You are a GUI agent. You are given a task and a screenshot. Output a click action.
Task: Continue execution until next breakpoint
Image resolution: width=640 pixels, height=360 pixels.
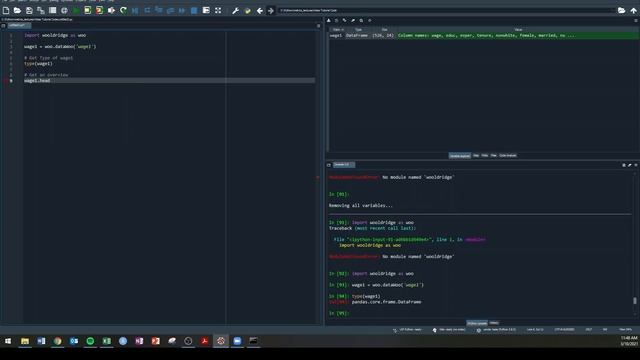(x=182, y=11)
